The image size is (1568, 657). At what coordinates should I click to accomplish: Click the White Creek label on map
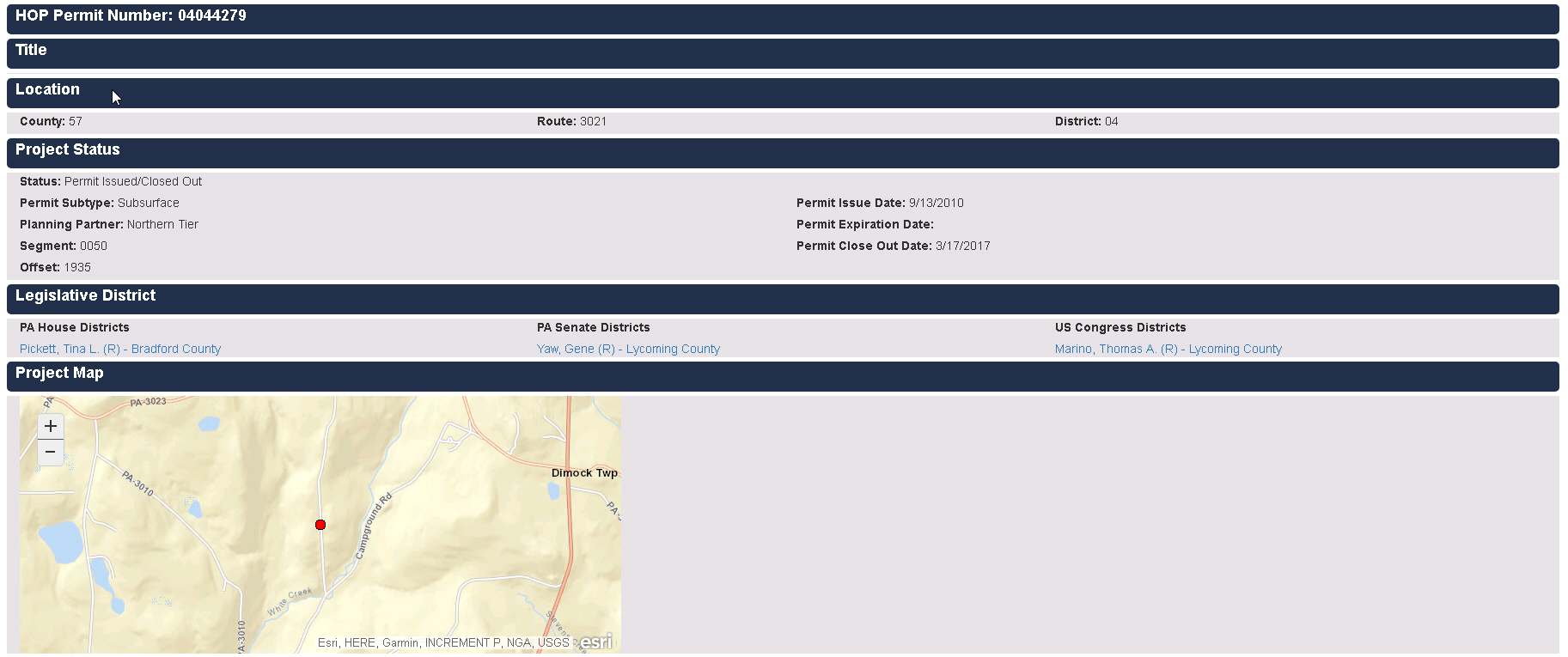(289, 603)
